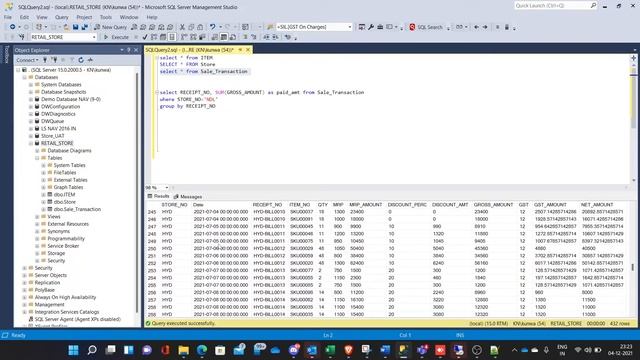Collapse the Databases tree node
640x360 pixels.
pos(24,77)
